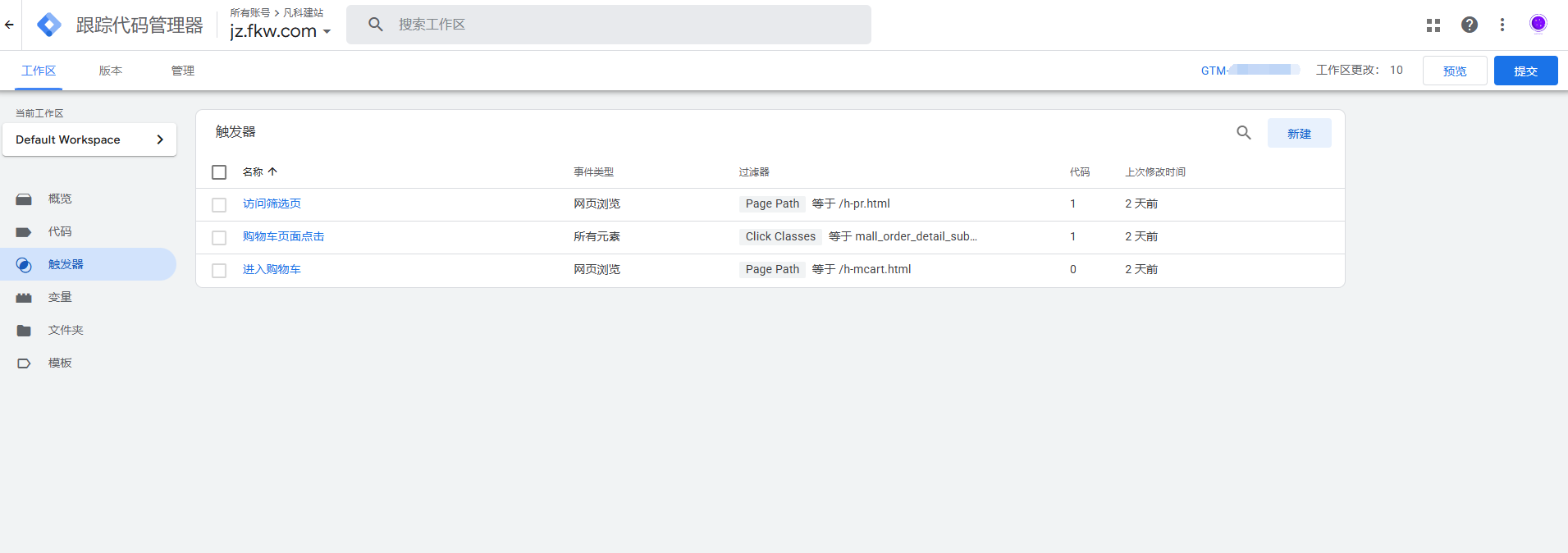
Task: Click the 过滤器 column header
Action: tap(754, 171)
